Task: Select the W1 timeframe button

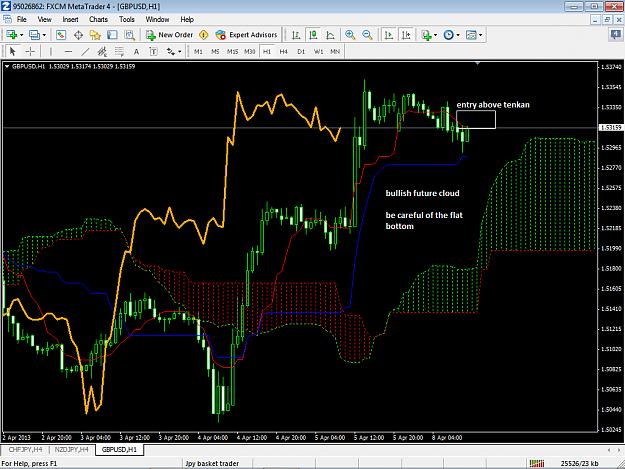Action: pos(318,51)
